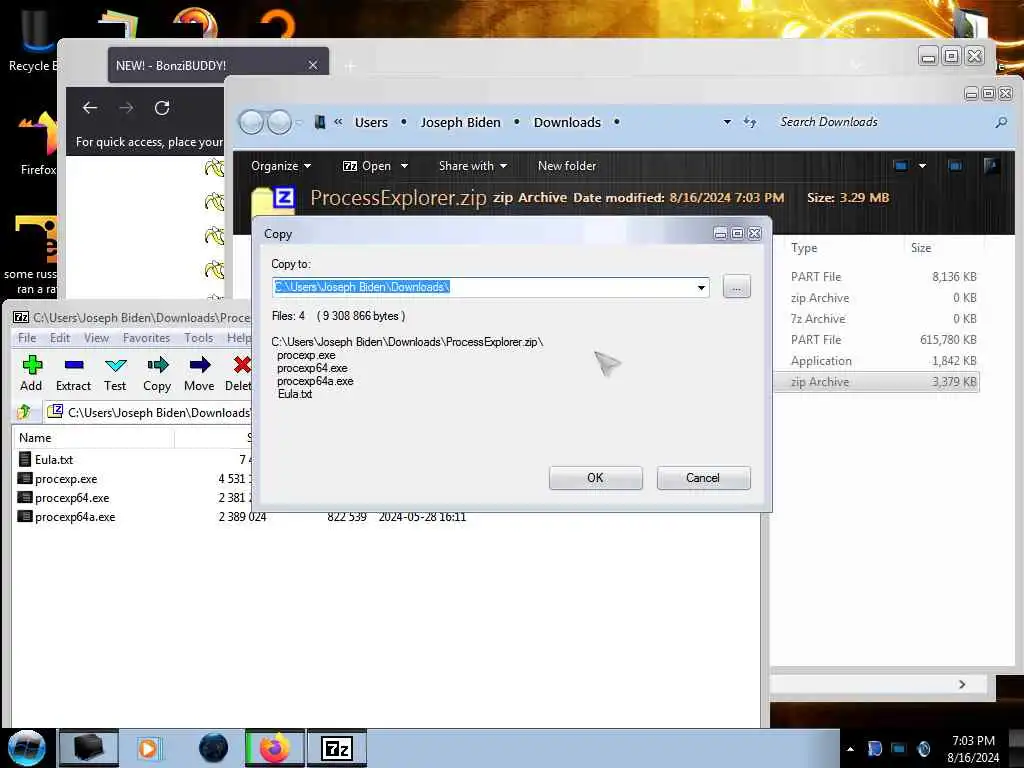1024x768 pixels.
Task: Select the Application 1,842 KB row
Action: (876, 360)
